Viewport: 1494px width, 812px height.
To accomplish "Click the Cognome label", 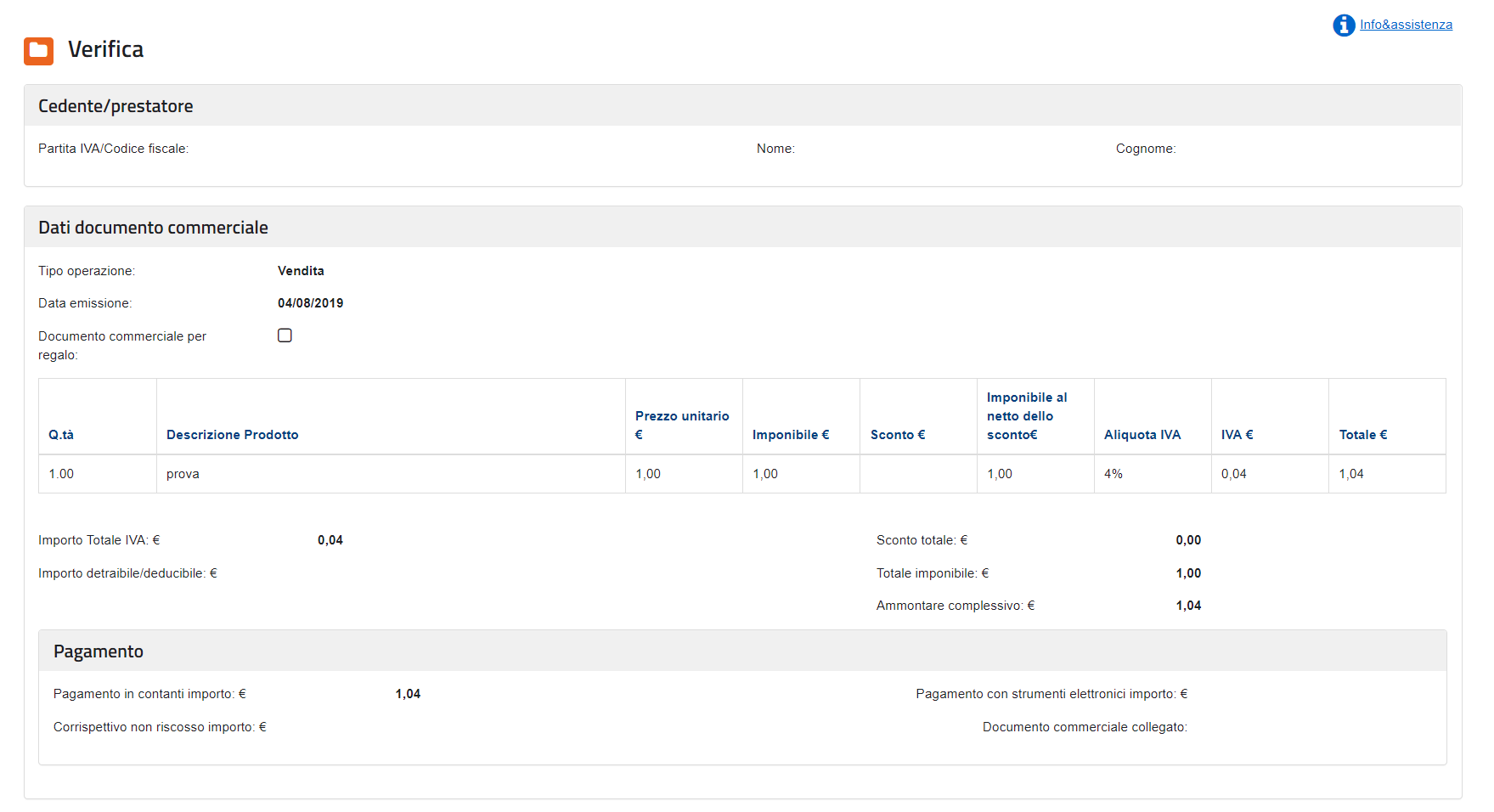I will [x=1146, y=149].
